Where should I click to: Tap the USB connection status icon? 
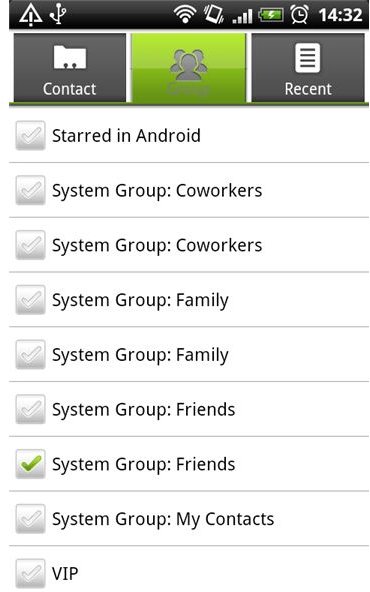pyautogui.click(x=58, y=14)
